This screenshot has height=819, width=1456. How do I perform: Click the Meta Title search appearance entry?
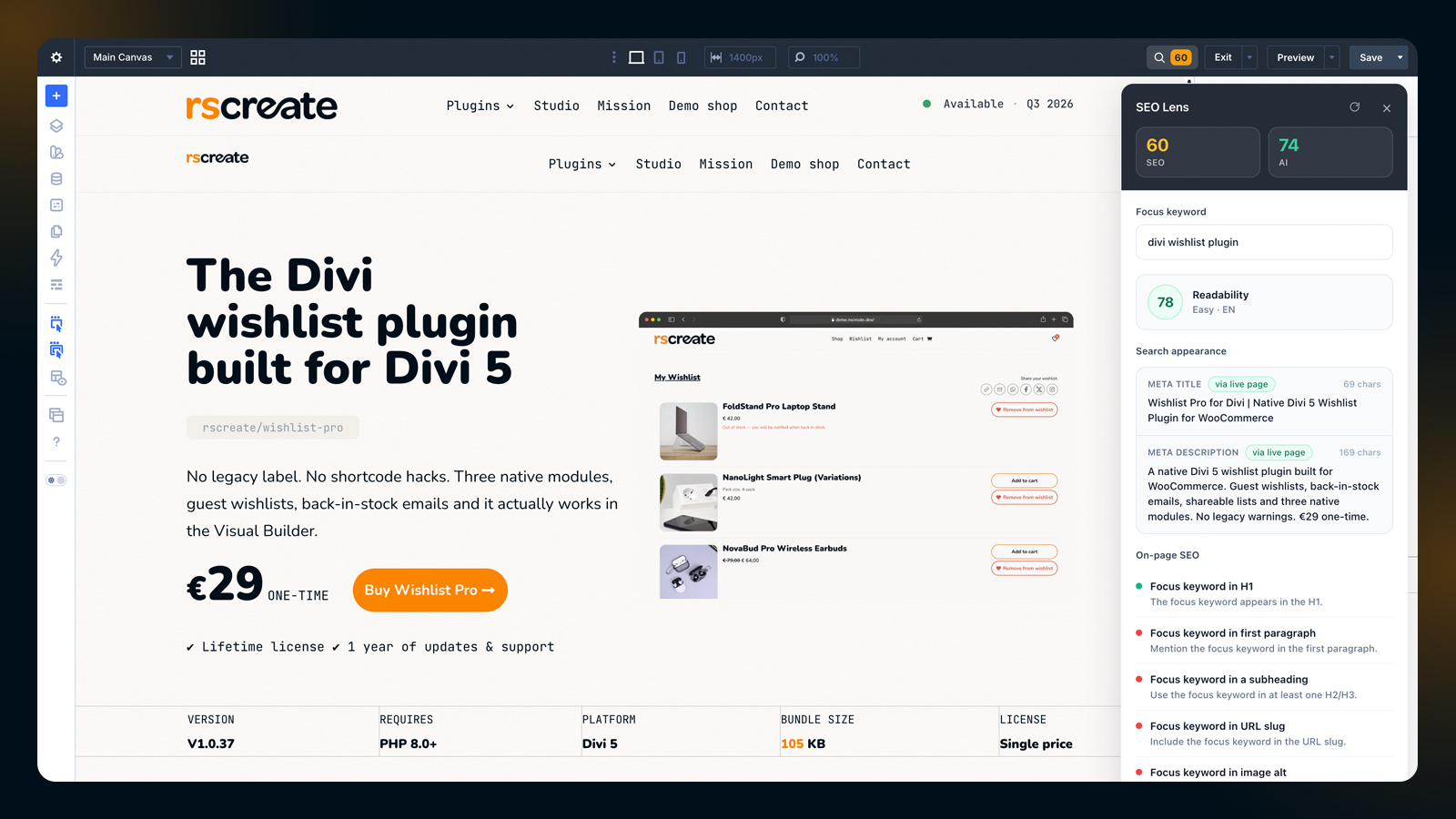(x=1264, y=401)
